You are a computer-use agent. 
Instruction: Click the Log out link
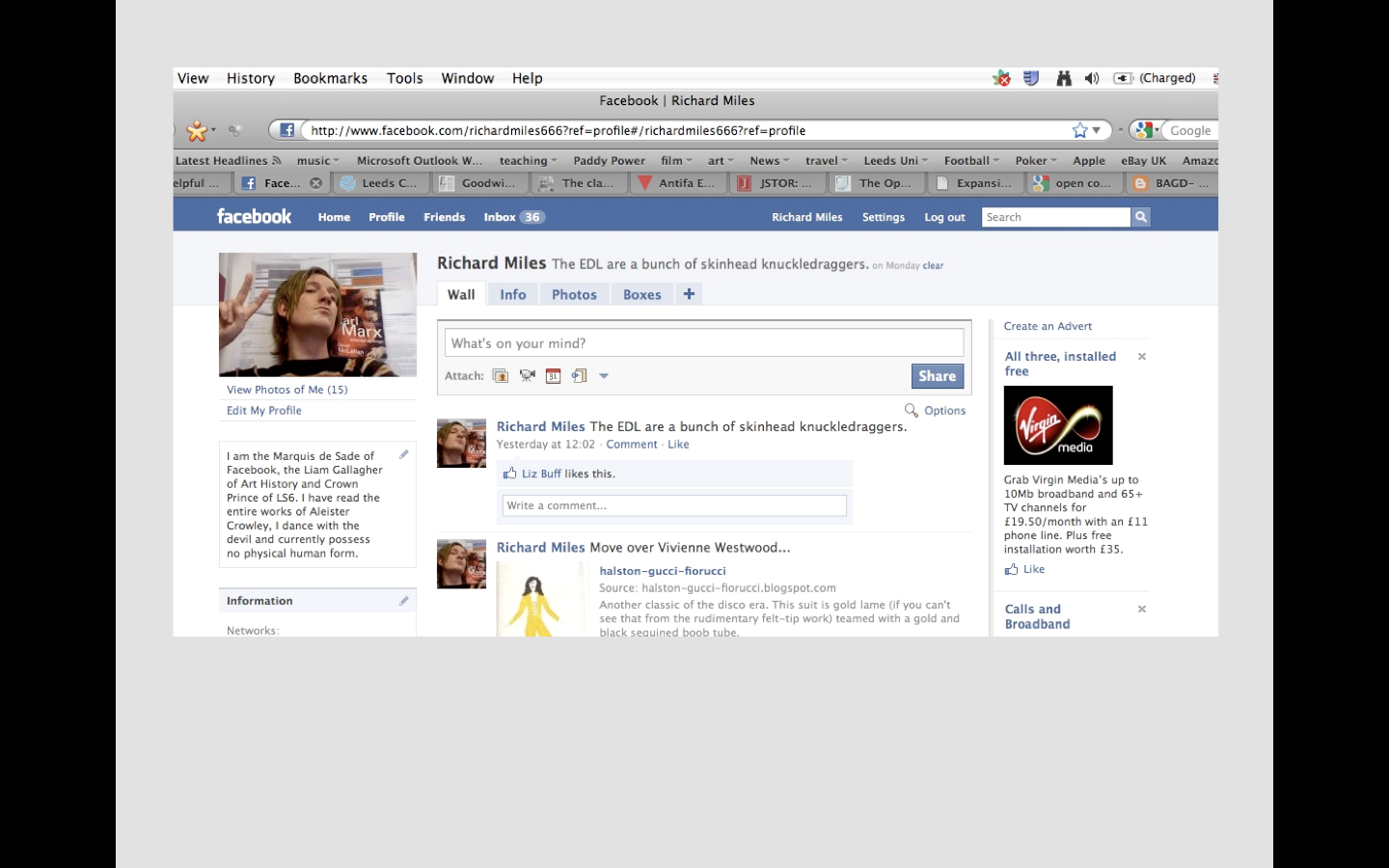click(945, 217)
